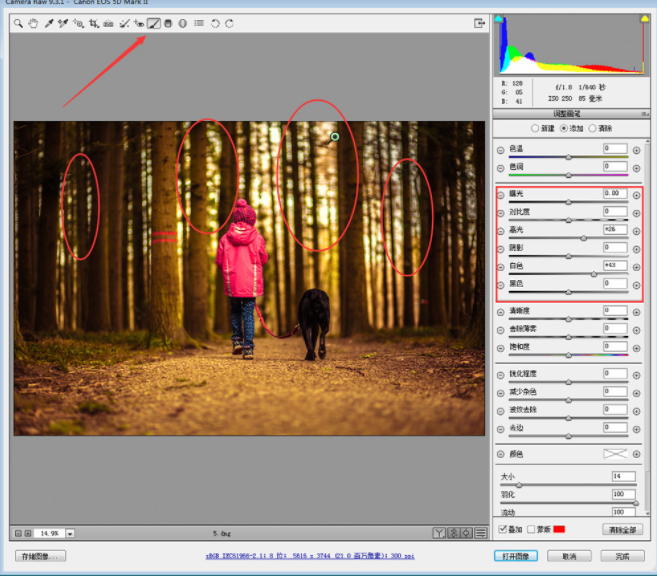Rotate image clockwise

point(229,23)
